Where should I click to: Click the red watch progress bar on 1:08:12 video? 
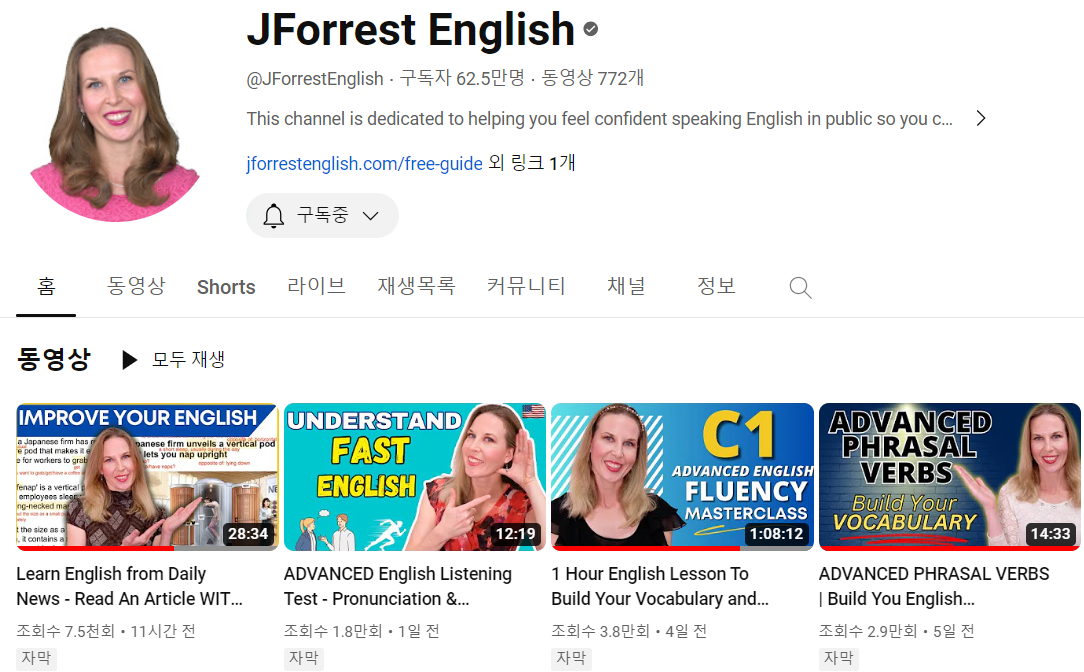coord(646,548)
